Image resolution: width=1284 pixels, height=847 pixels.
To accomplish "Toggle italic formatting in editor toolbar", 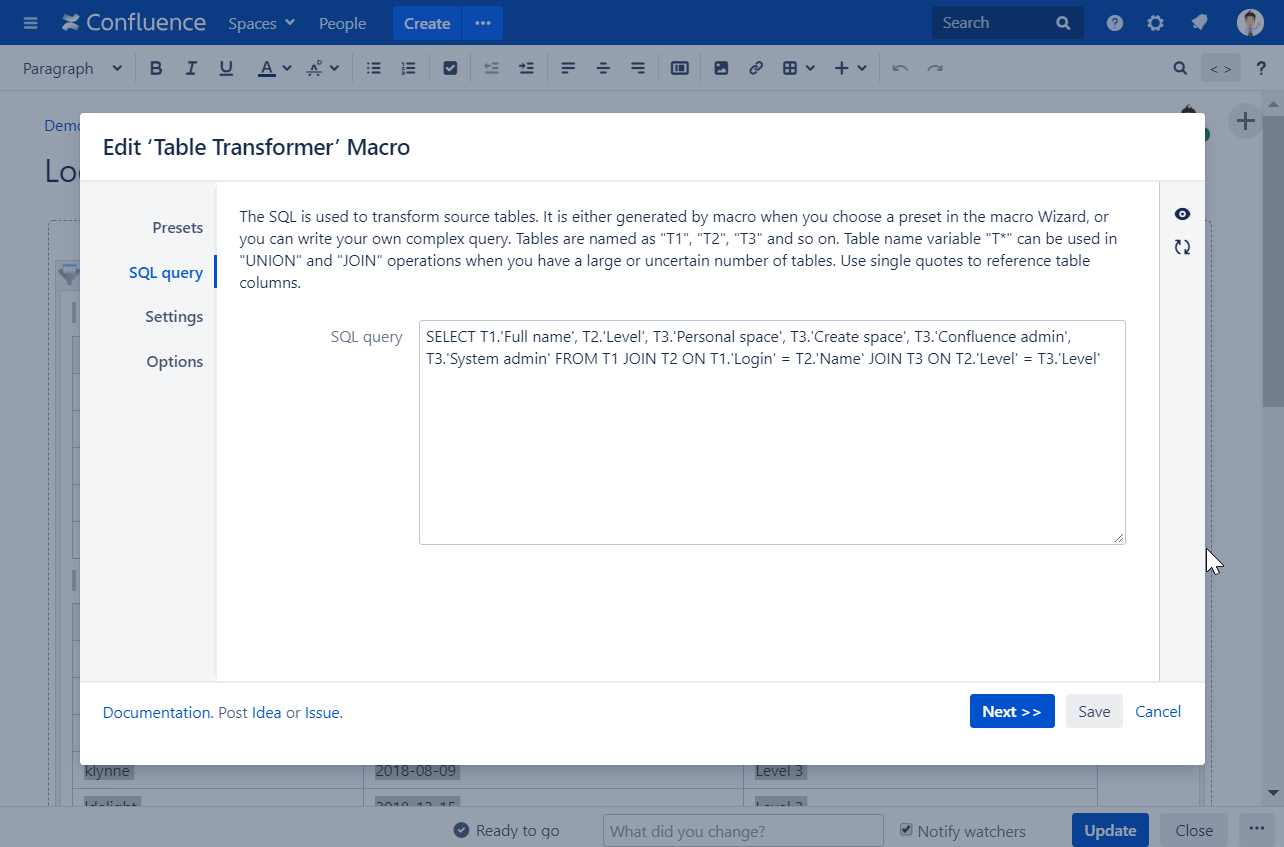I will [191, 68].
